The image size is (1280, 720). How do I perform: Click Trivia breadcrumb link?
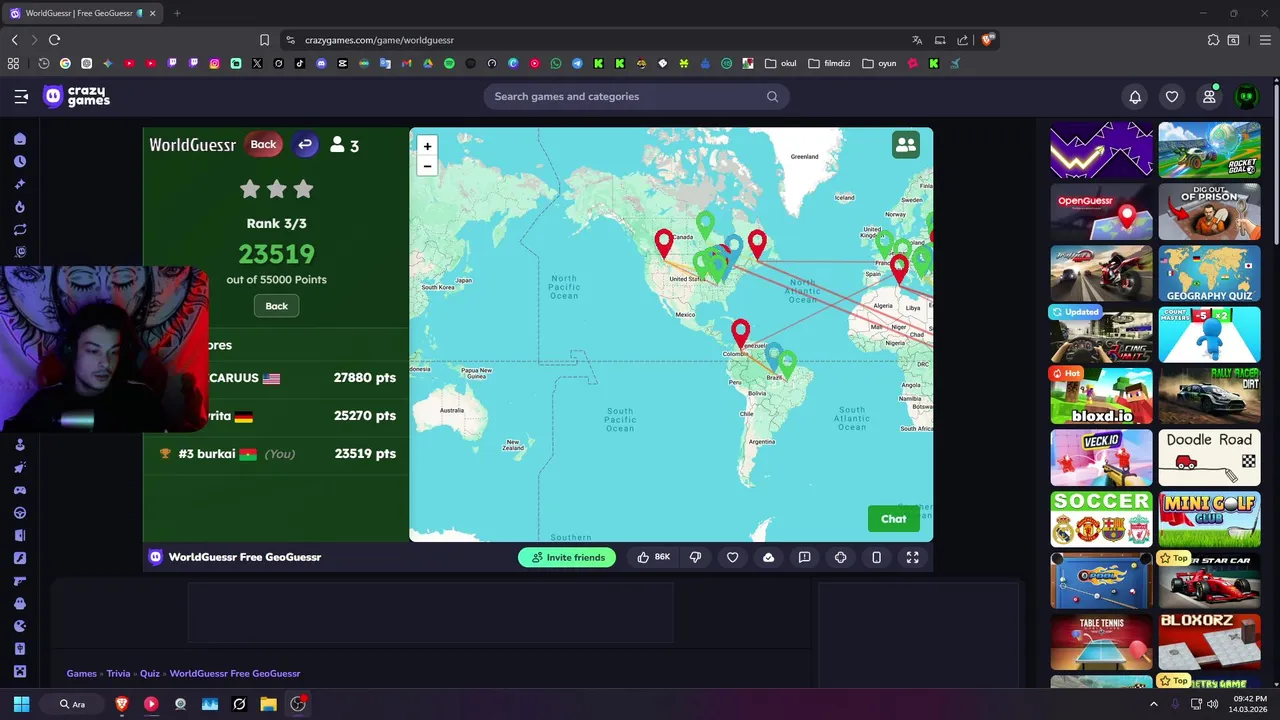[118, 674]
